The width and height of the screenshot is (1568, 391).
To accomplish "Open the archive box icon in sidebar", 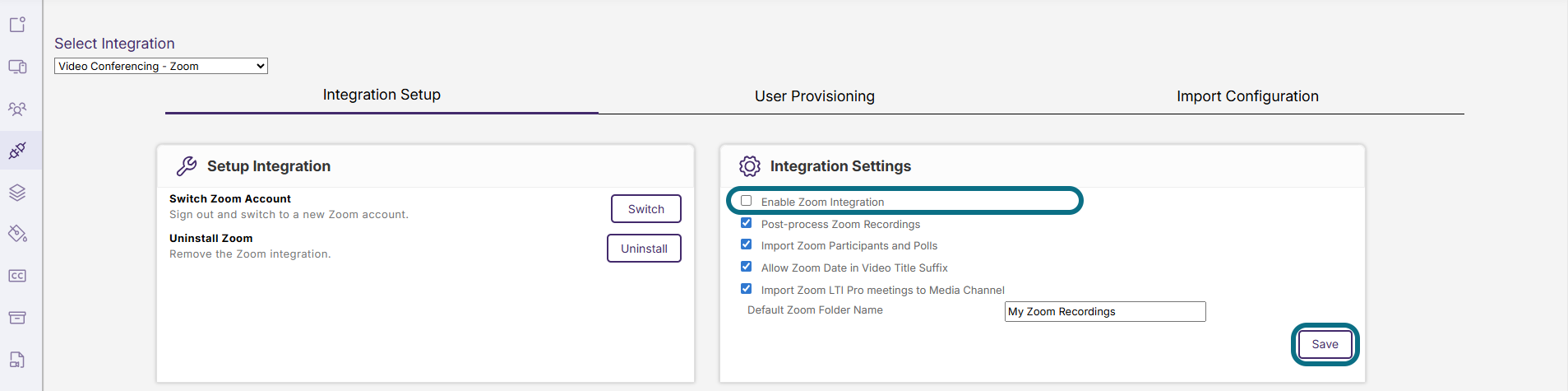I will [x=17, y=318].
